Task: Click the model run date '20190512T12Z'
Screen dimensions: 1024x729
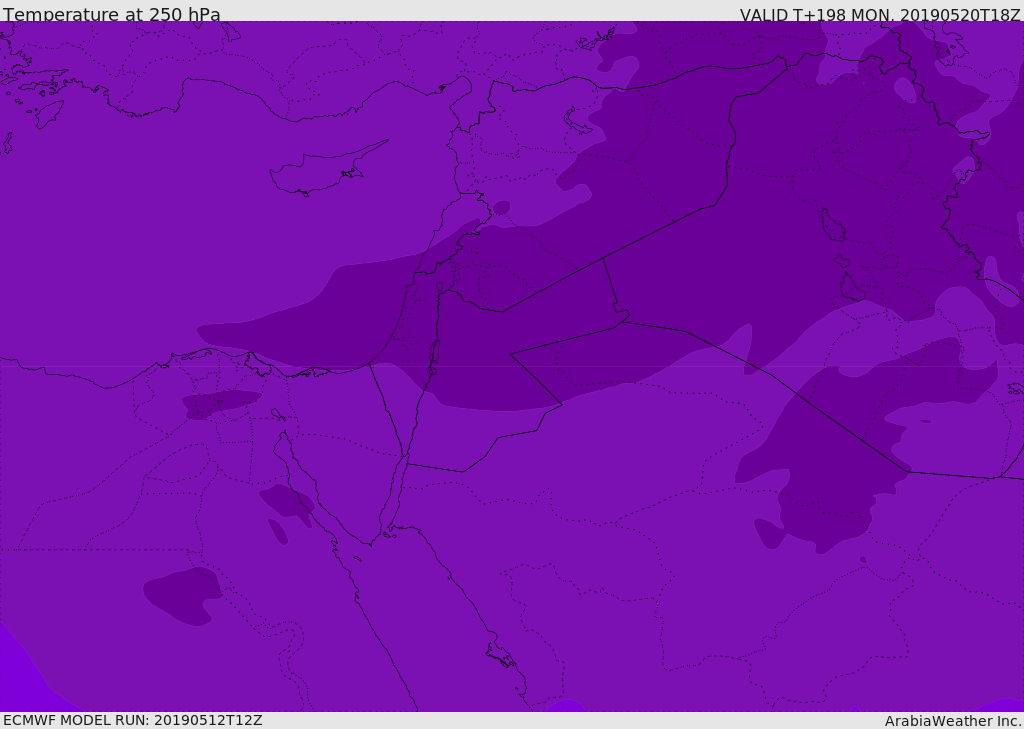Action: [207, 720]
